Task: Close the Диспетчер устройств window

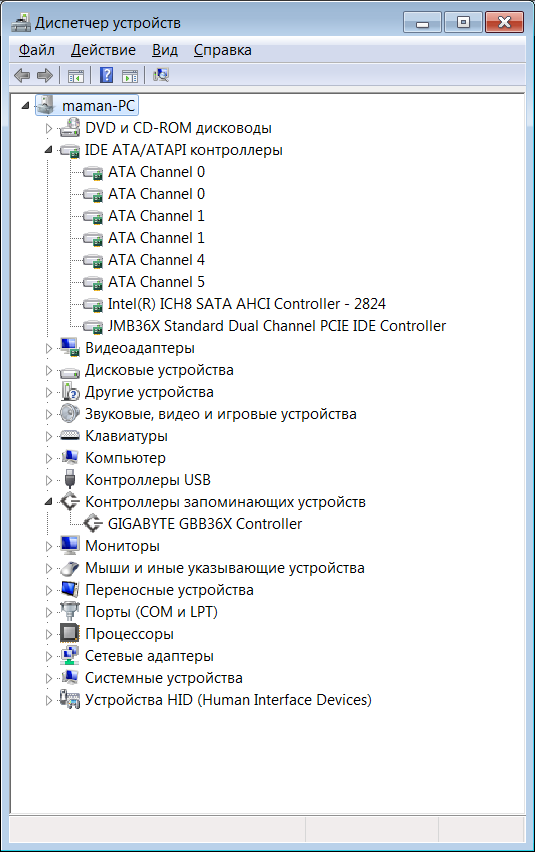Action: pyautogui.click(x=505, y=23)
